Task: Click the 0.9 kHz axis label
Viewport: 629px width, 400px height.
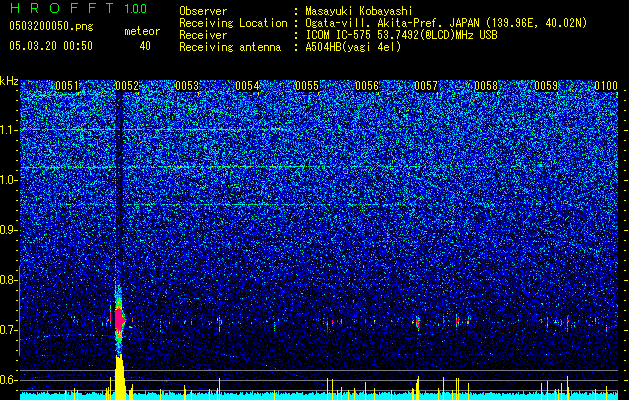Action: pyautogui.click(x=8, y=230)
